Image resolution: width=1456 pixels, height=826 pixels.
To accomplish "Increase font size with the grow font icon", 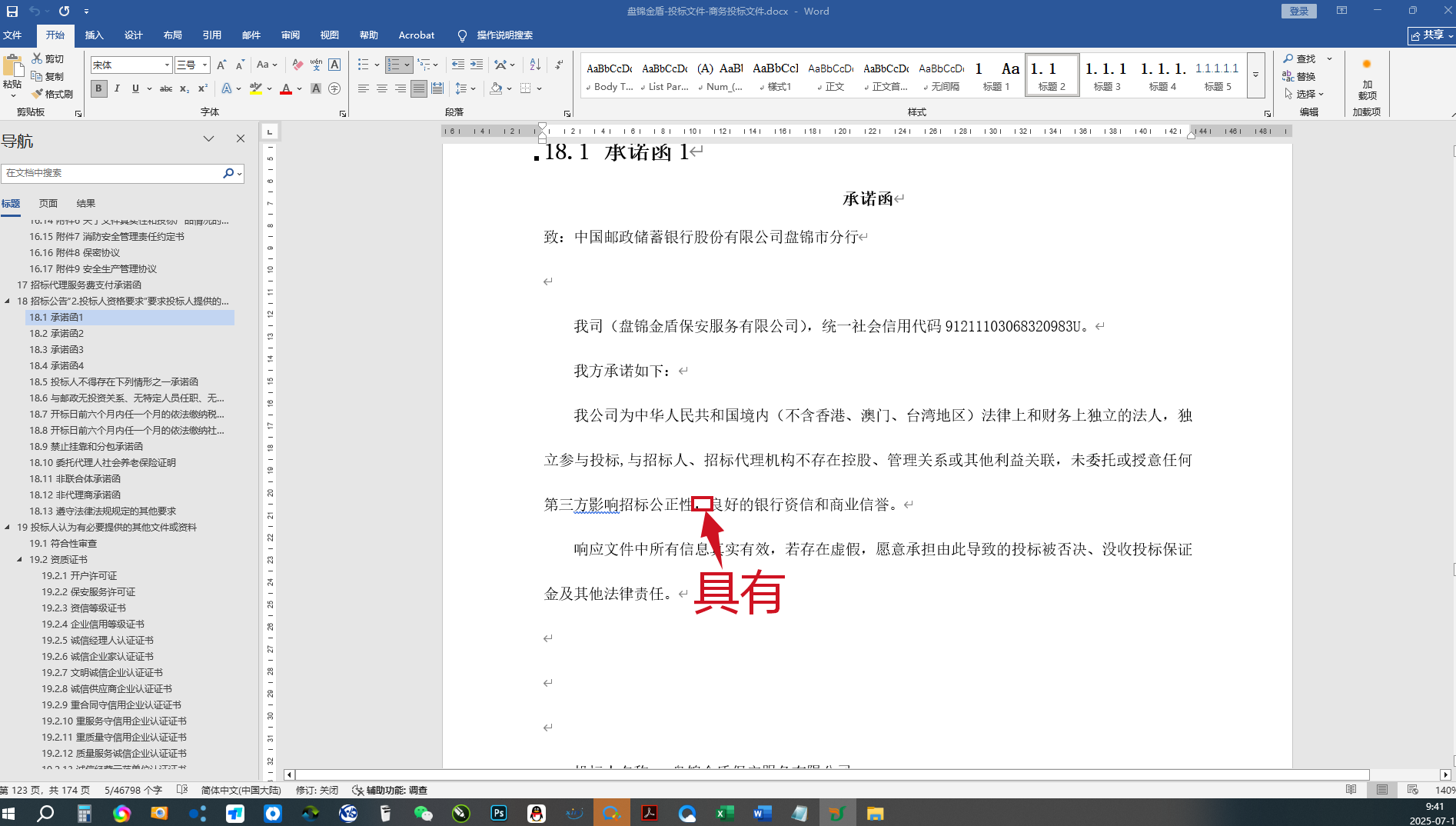I will click(x=221, y=65).
